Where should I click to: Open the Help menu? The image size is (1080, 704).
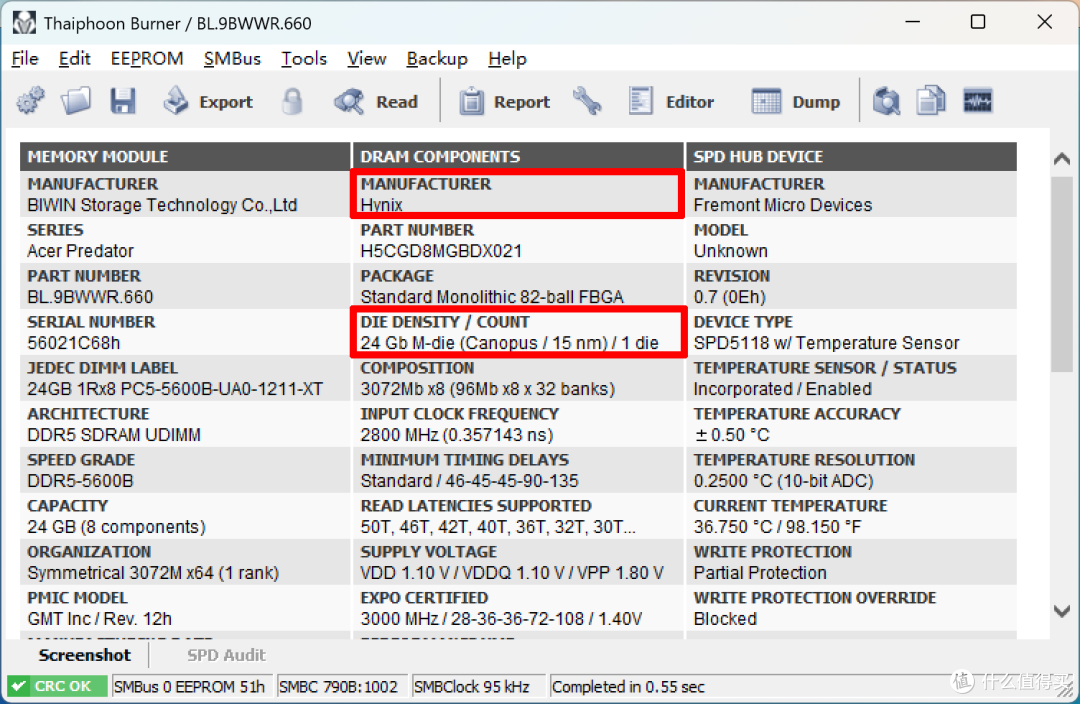click(x=507, y=59)
